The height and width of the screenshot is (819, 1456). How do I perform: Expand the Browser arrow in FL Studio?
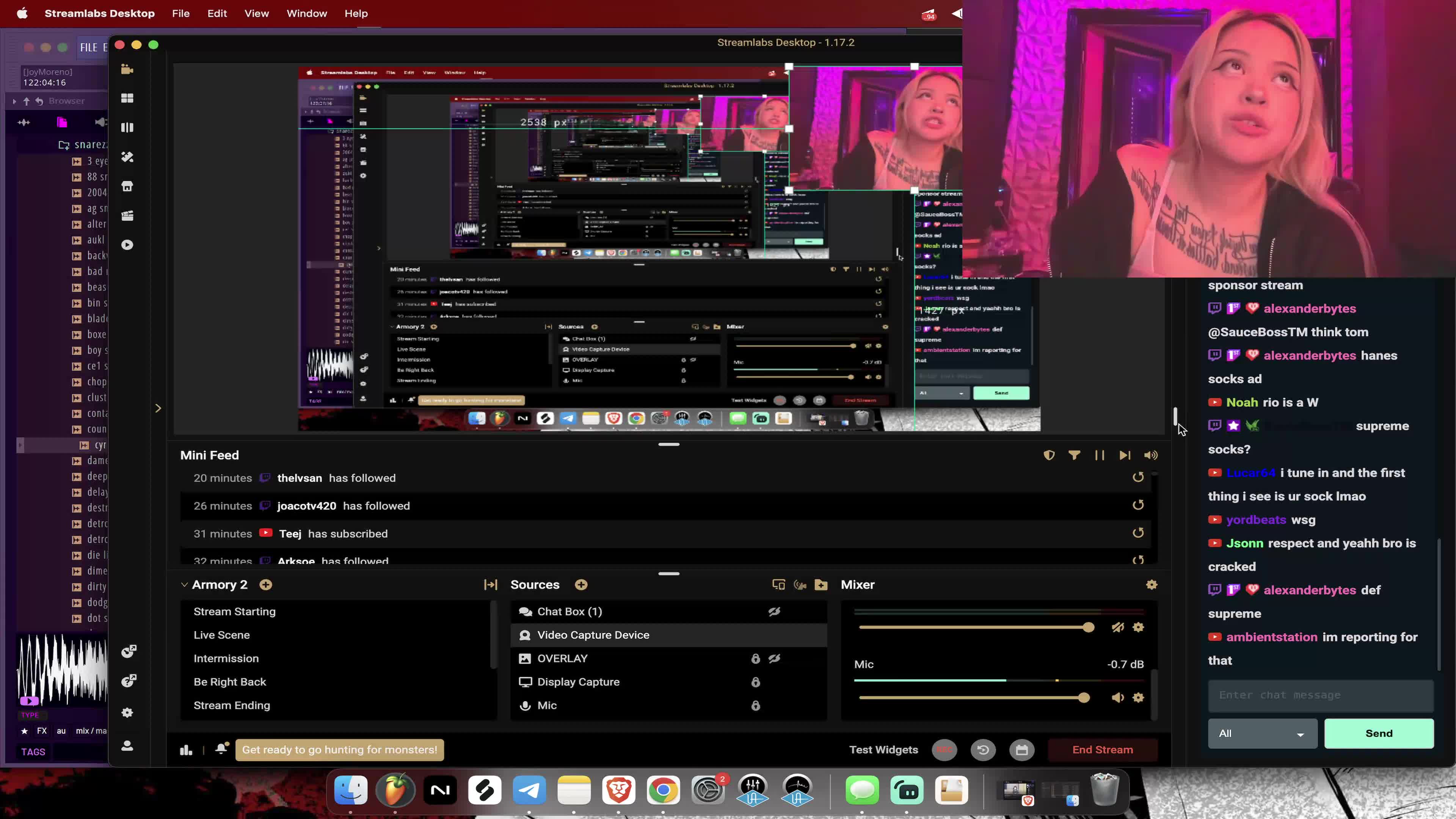click(14, 101)
